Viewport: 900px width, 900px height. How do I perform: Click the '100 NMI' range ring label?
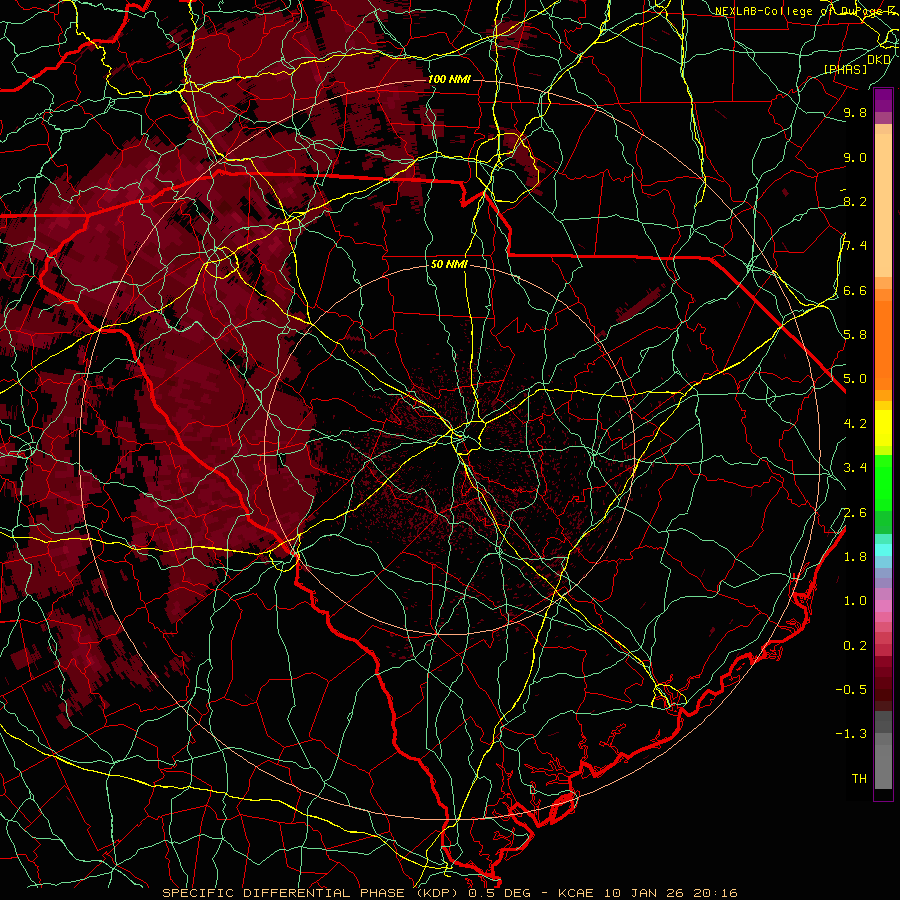[449, 79]
